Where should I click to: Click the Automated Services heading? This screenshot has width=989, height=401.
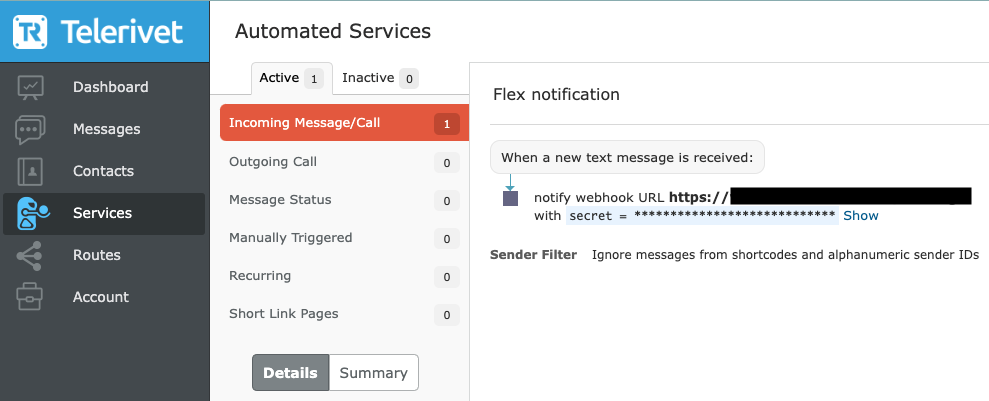333,31
